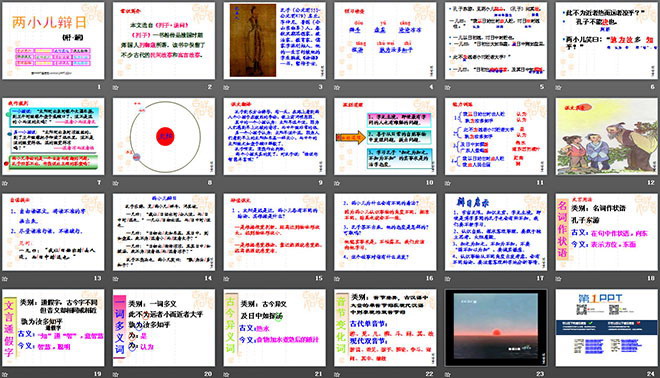This screenshot has width=660, height=378.
Task: Click the animation star below slide 20
Action: click(116, 374)
